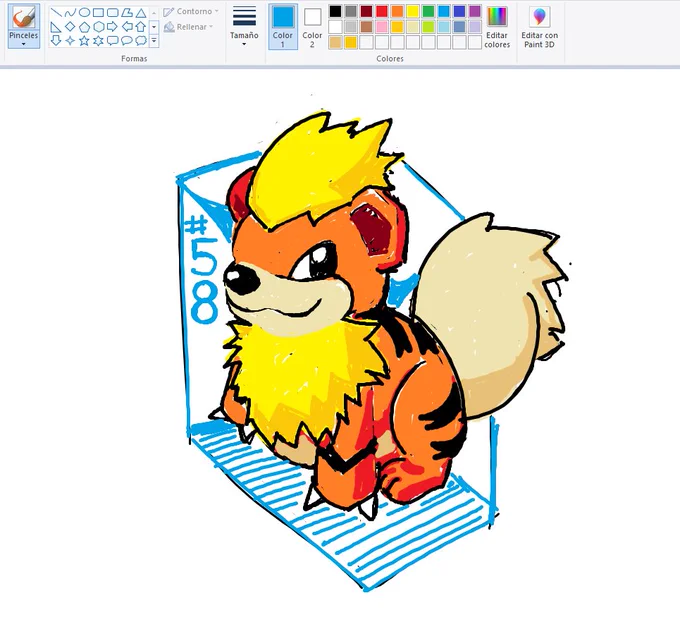The image size is (680, 622).
Task: Choose the oval shape
Action: 84,13
